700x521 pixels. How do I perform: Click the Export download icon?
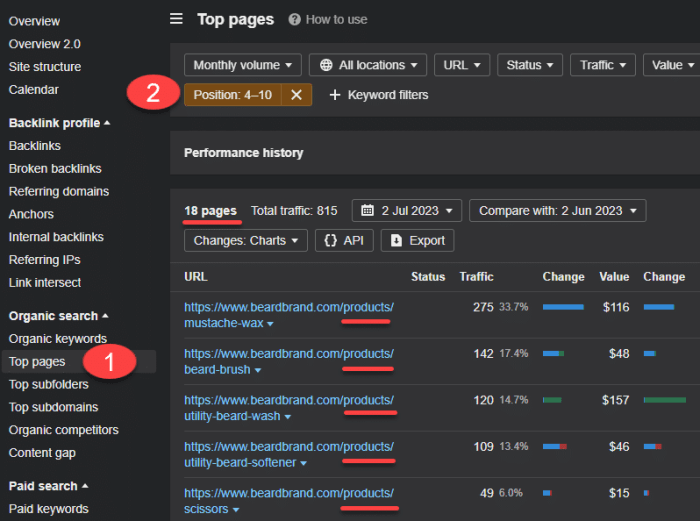click(x=396, y=241)
